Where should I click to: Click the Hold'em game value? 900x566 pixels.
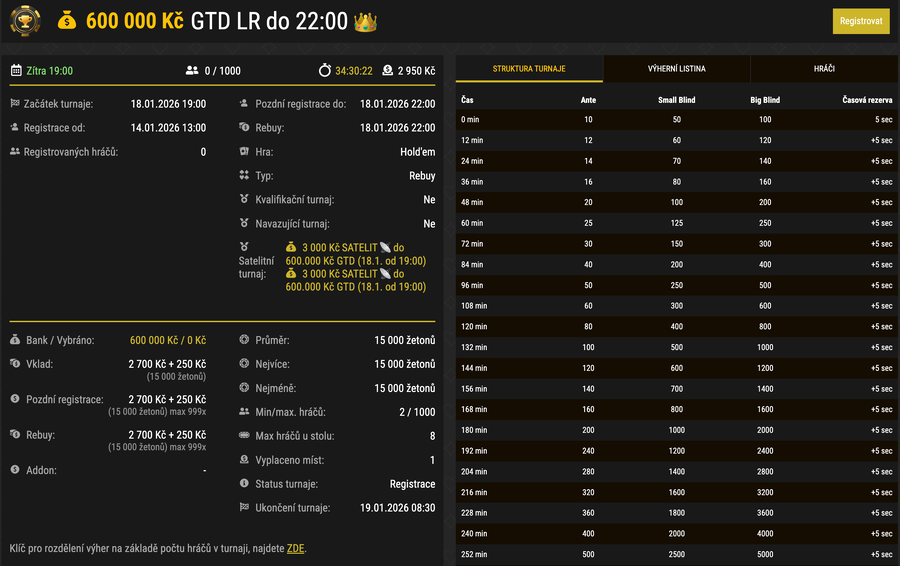click(417, 152)
